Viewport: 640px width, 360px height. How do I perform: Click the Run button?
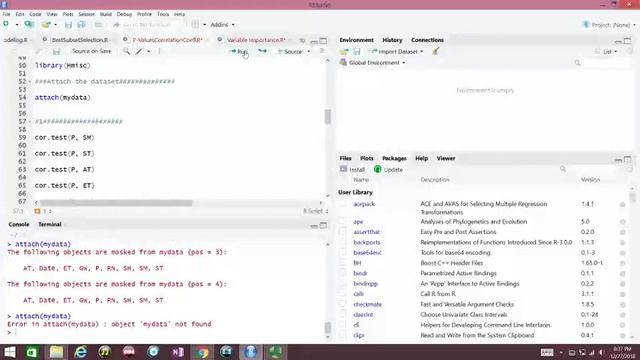(239, 52)
